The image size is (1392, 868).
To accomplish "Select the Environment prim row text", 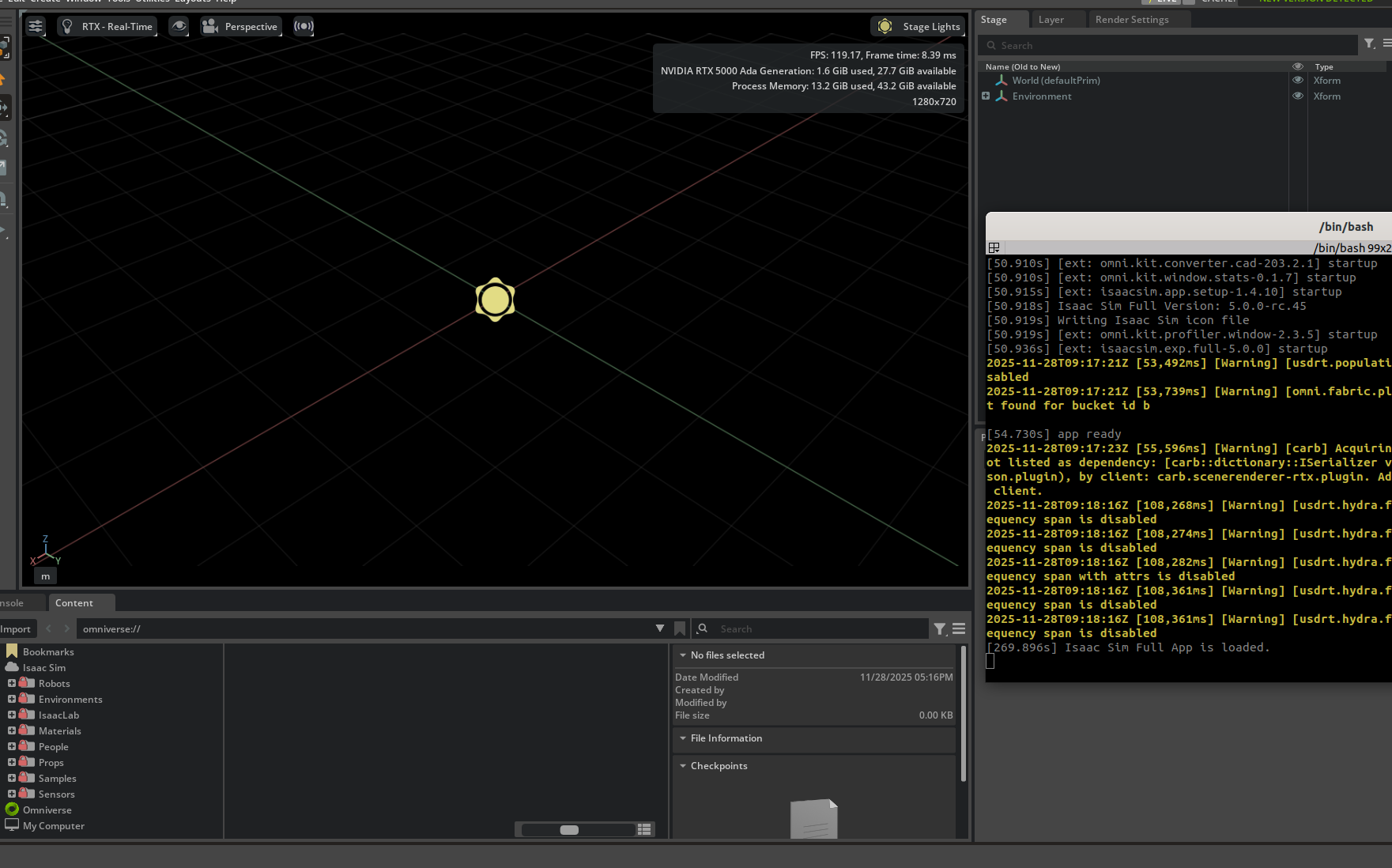I will (1042, 96).
